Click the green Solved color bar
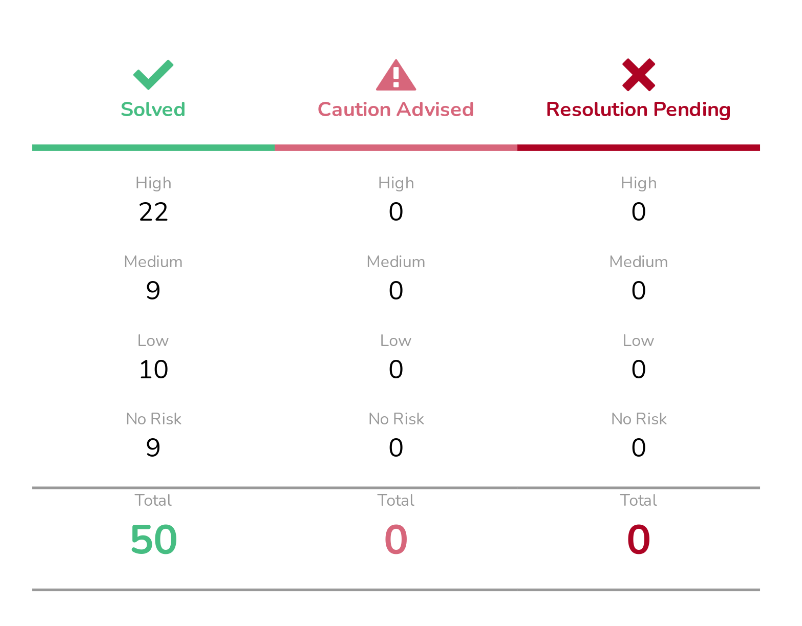Viewport: 802px width, 626px height. (x=153, y=148)
